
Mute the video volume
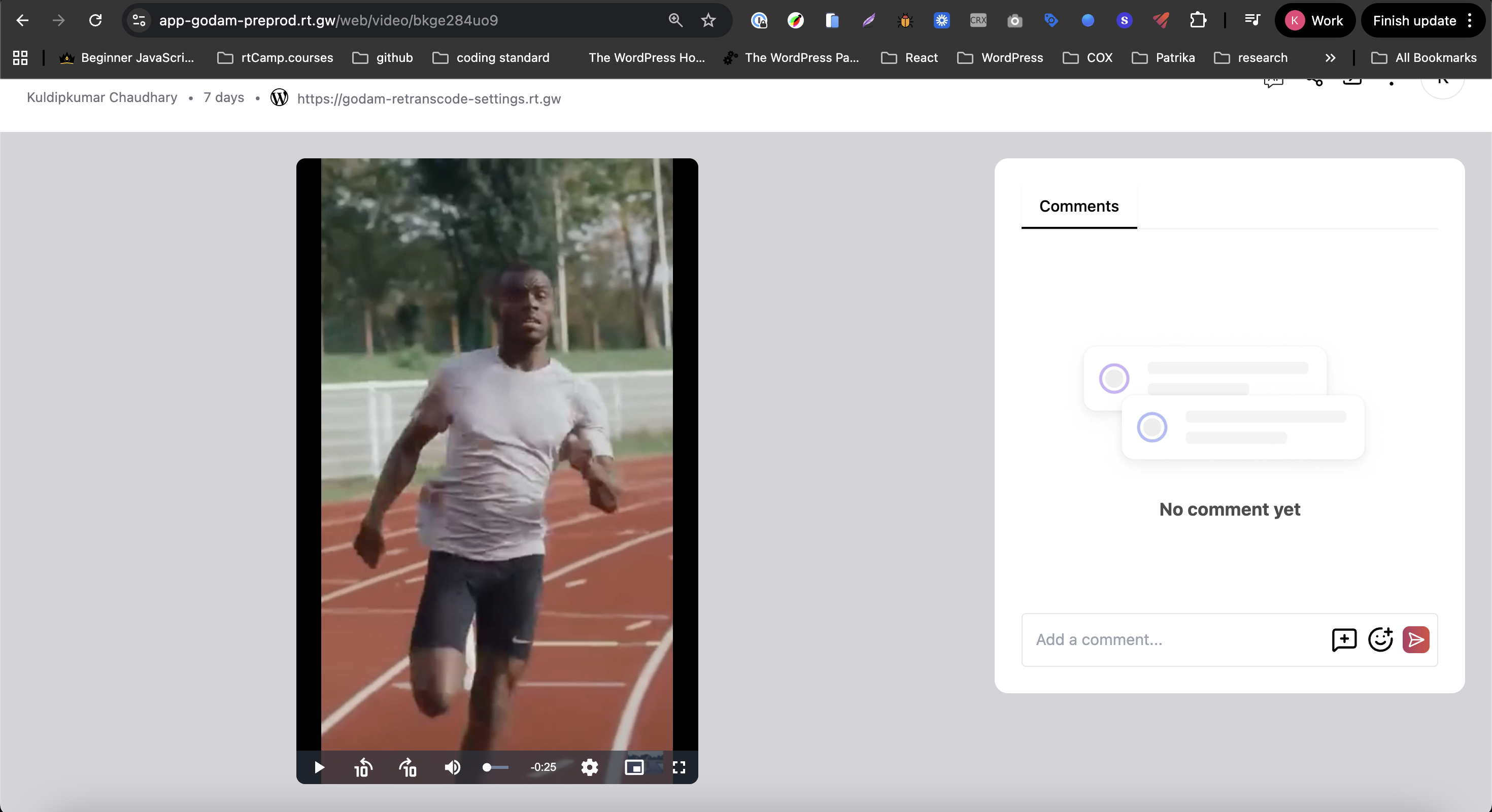[452, 767]
